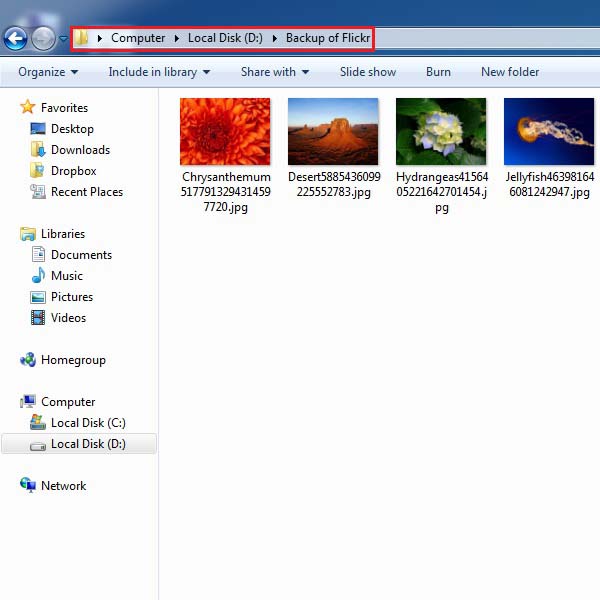Open Dropbox from Favorites
The height and width of the screenshot is (600, 600).
coord(73,171)
